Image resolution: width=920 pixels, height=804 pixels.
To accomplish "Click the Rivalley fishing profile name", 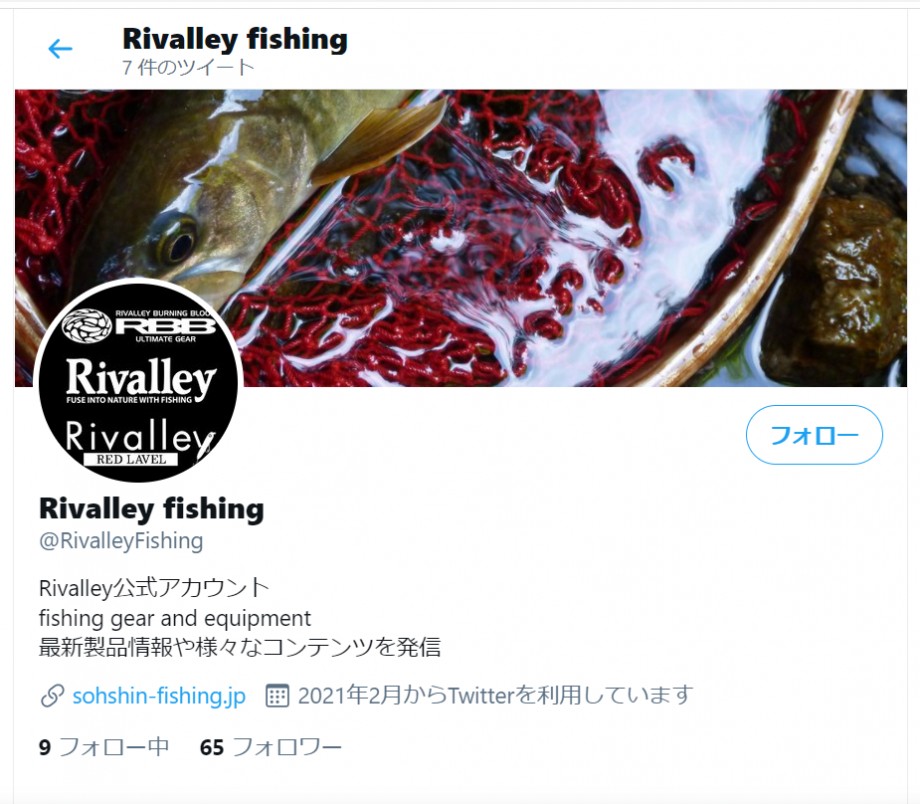I will point(151,509).
